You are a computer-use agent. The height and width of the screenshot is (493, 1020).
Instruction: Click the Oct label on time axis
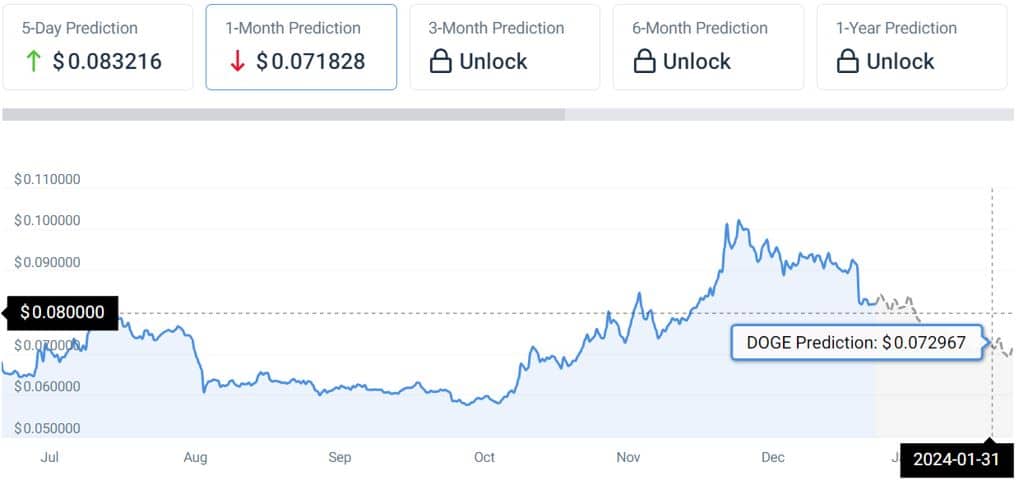point(484,458)
